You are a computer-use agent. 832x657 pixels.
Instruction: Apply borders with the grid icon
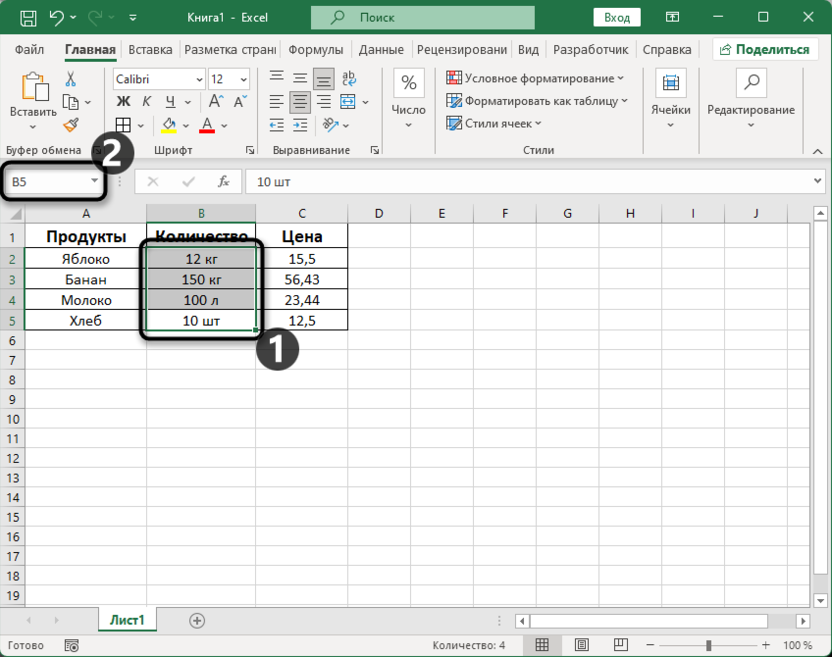pyautogui.click(x=123, y=125)
